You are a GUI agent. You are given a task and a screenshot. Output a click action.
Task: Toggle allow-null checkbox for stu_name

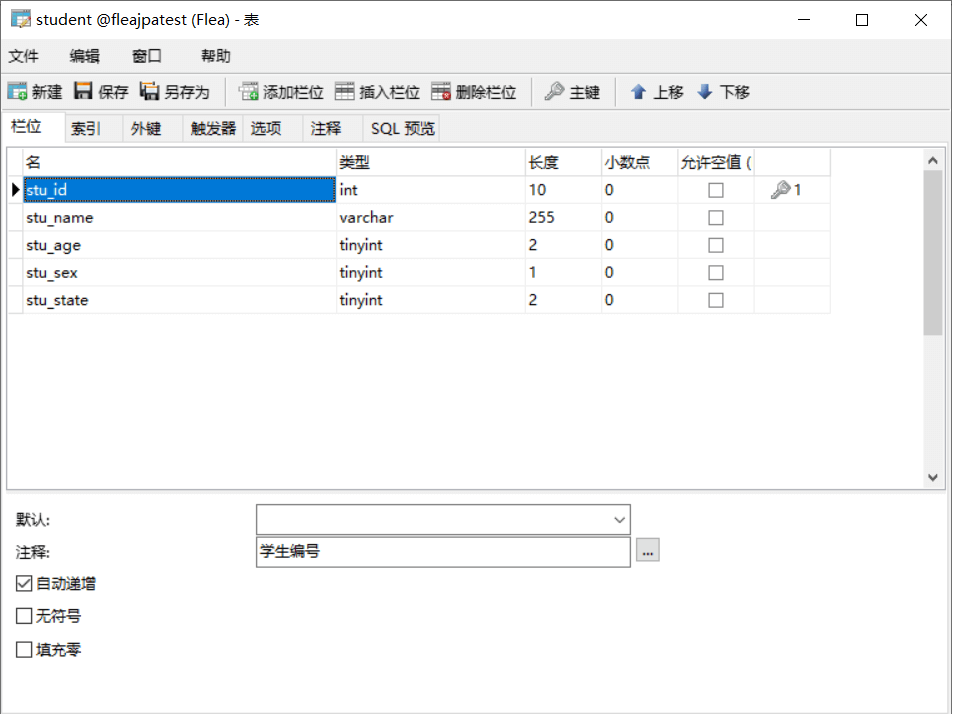[x=716, y=218]
